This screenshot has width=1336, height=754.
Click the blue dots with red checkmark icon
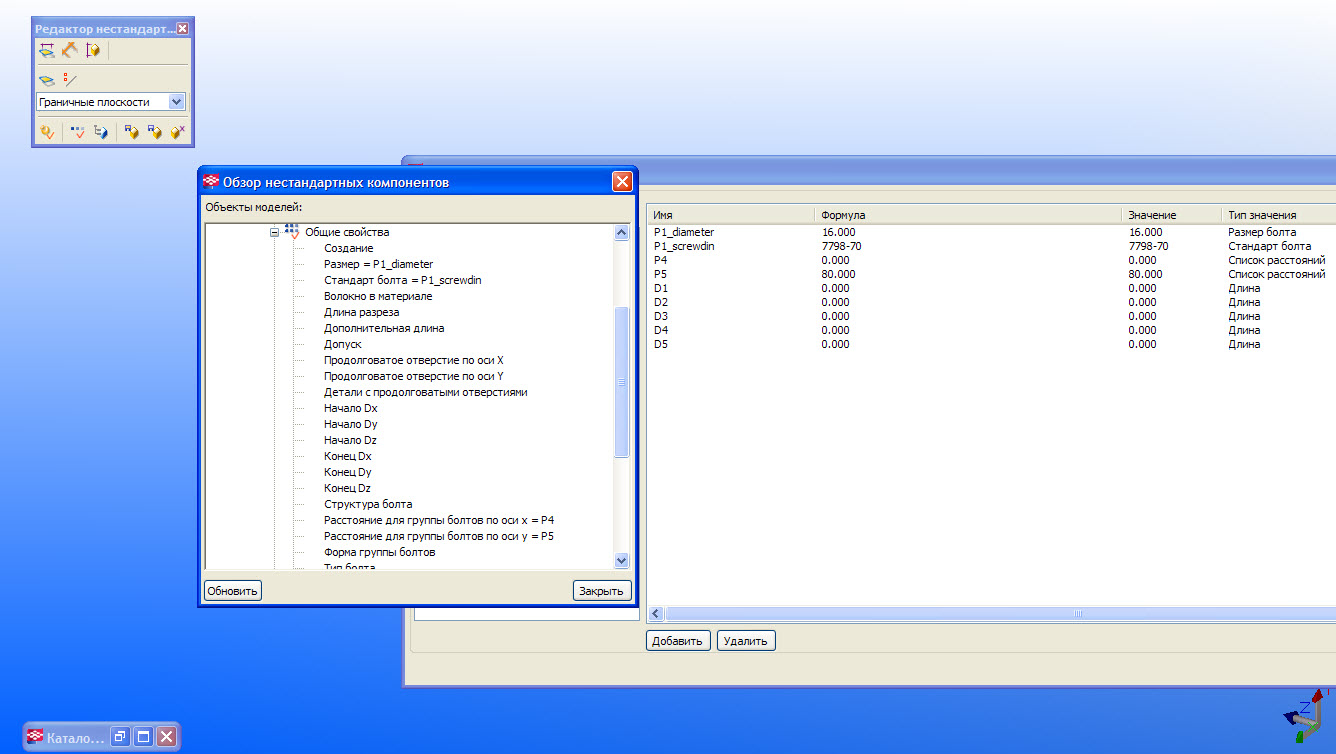point(77,131)
